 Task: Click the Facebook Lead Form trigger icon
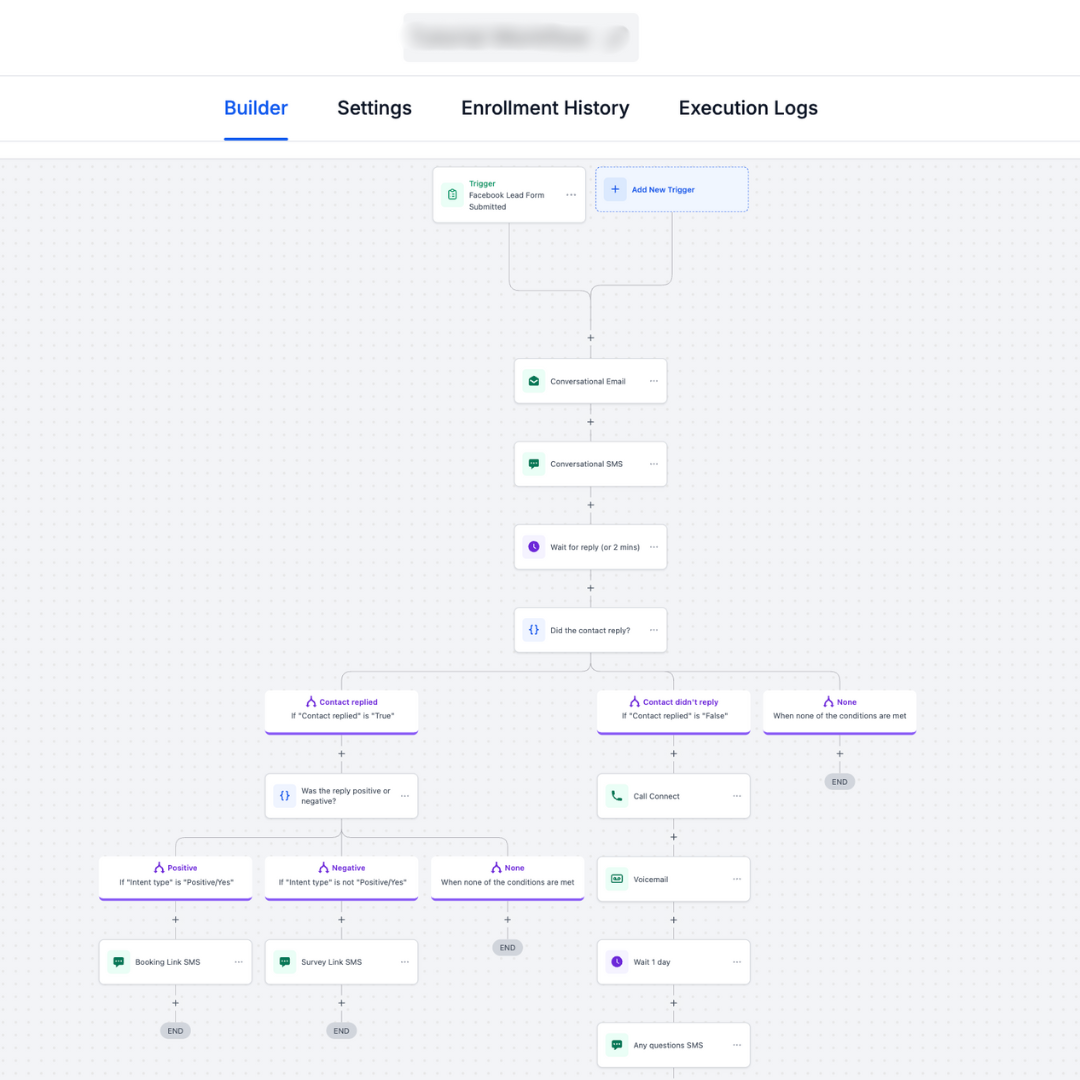tap(452, 195)
